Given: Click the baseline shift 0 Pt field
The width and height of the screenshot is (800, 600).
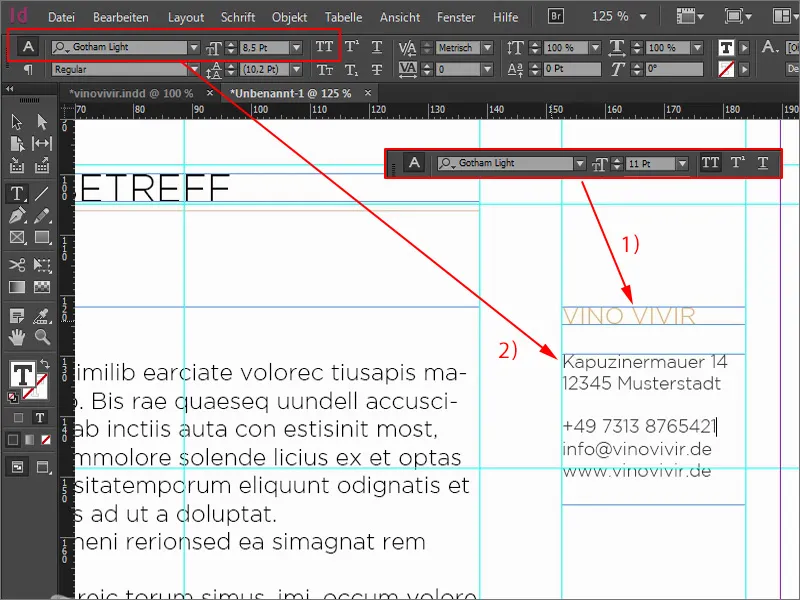Looking at the screenshot, I should [x=572, y=69].
